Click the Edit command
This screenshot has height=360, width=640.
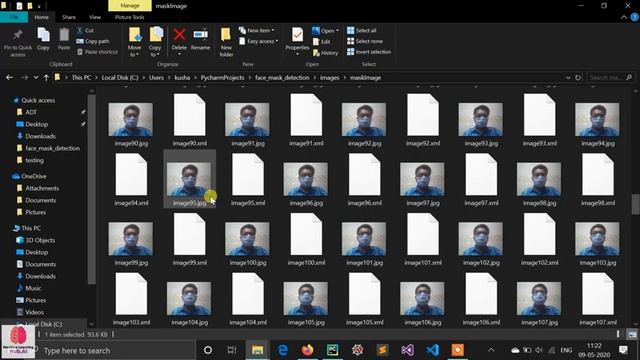coord(321,42)
